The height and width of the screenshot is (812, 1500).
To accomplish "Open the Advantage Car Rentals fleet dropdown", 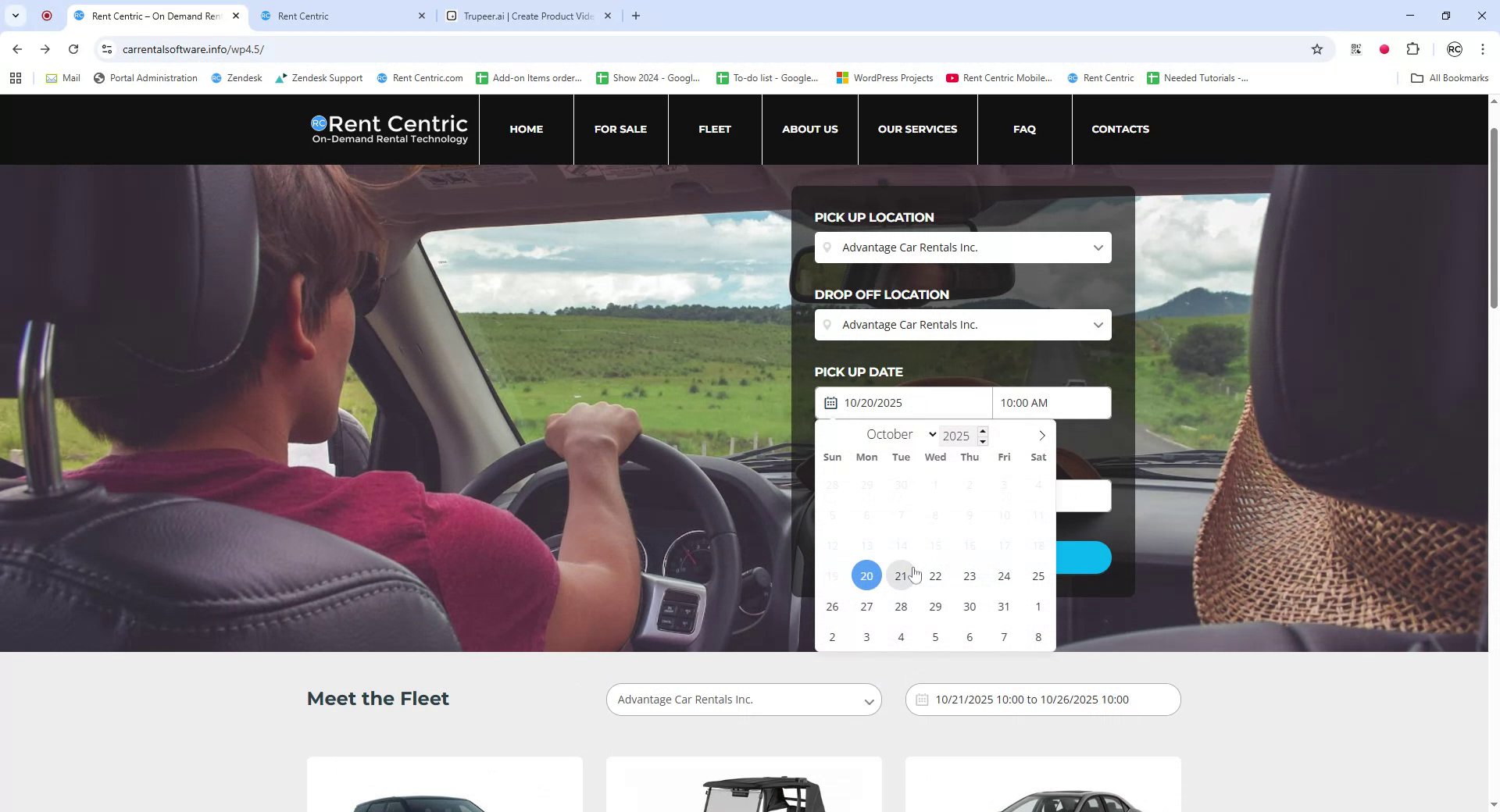I will pyautogui.click(x=743, y=700).
